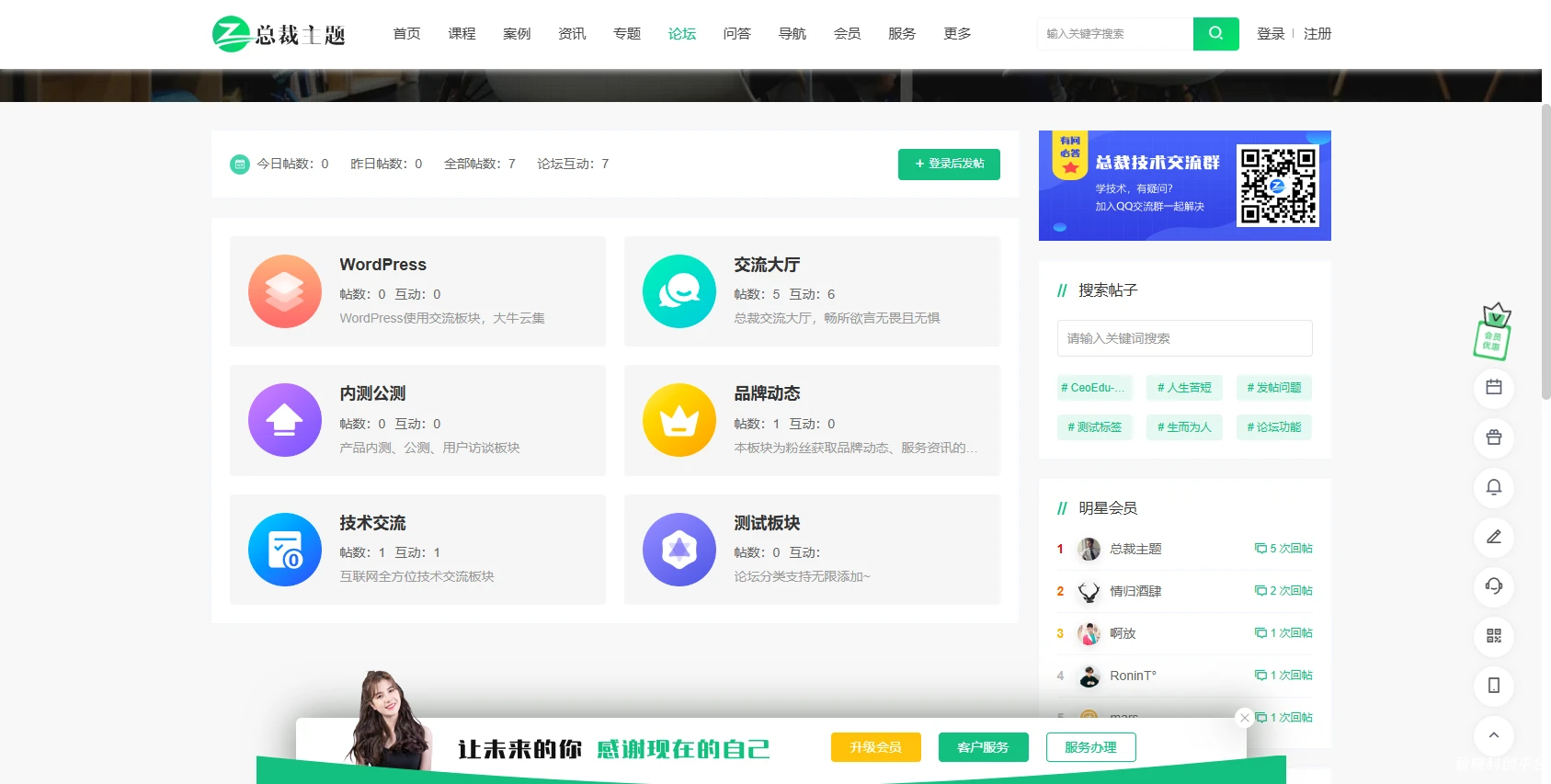Close the bottom promotional banner
Viewport: 1551px width, 784px height.
(x=1245, y=718)
